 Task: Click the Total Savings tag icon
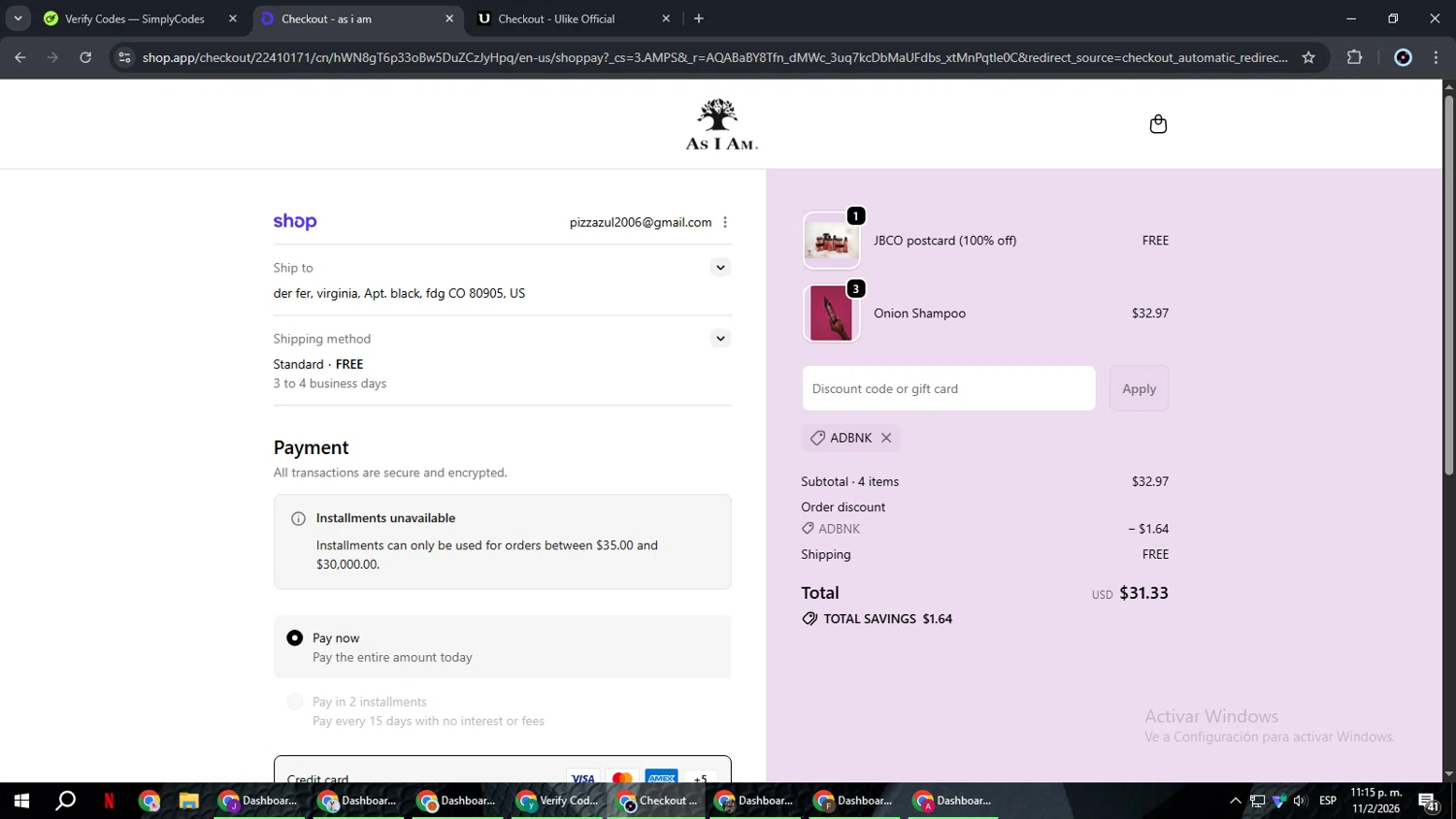(810, 618)
